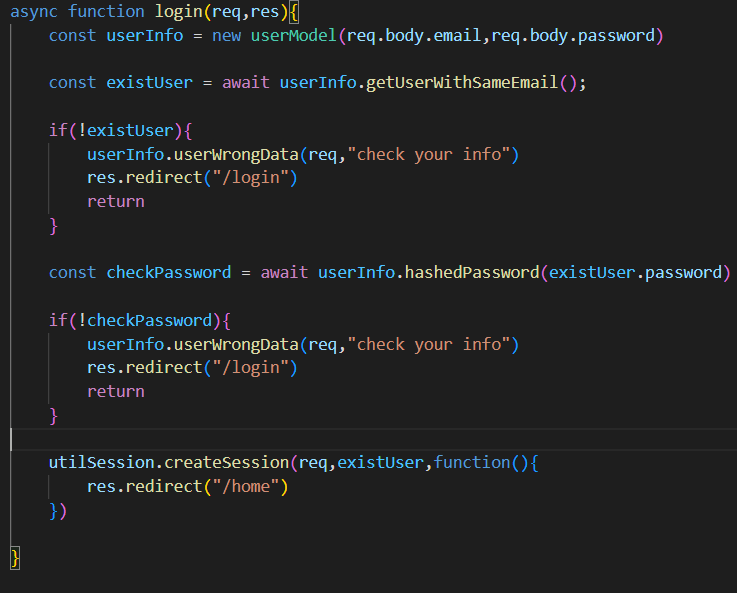Click the closing brace of login function
The width and height of the screenshot is (737, 593).
[x=15, y=558]
